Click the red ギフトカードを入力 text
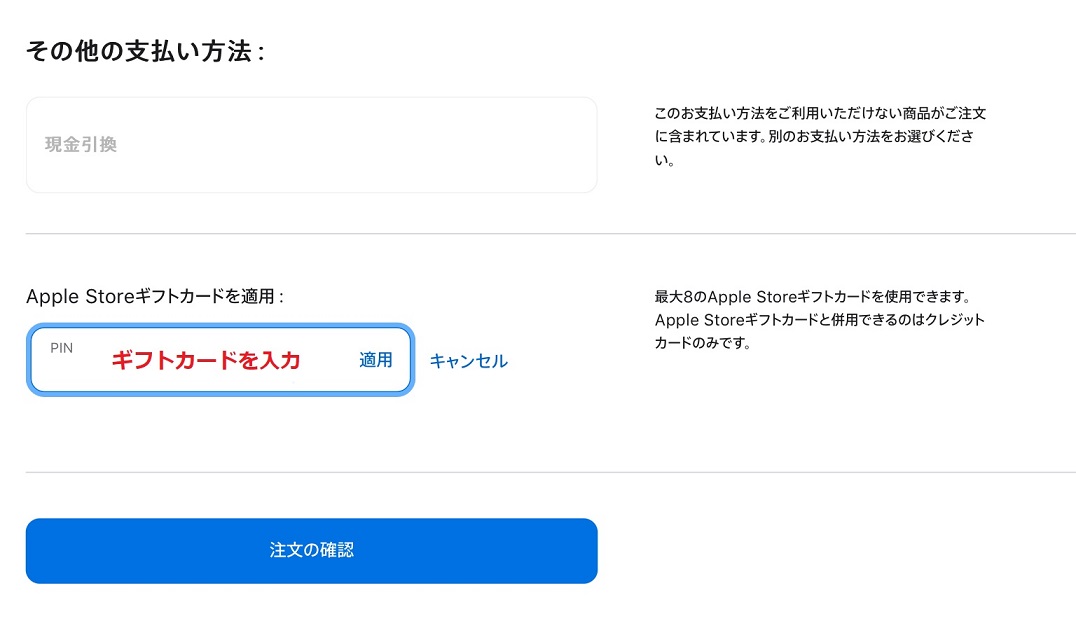This screenshot has height=642, width=1076. point(206,360)
